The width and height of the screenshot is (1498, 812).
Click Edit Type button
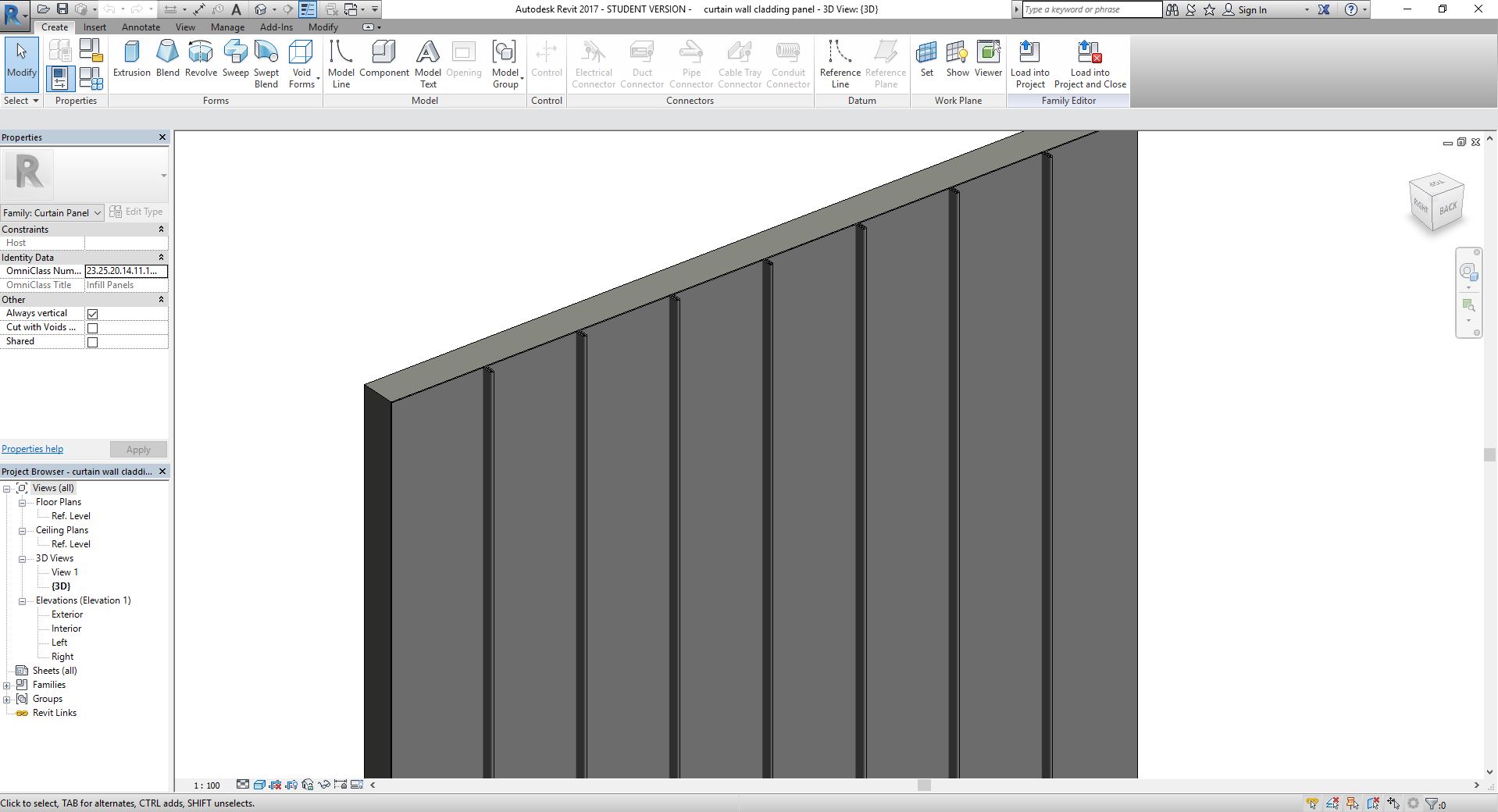point(137,212)
